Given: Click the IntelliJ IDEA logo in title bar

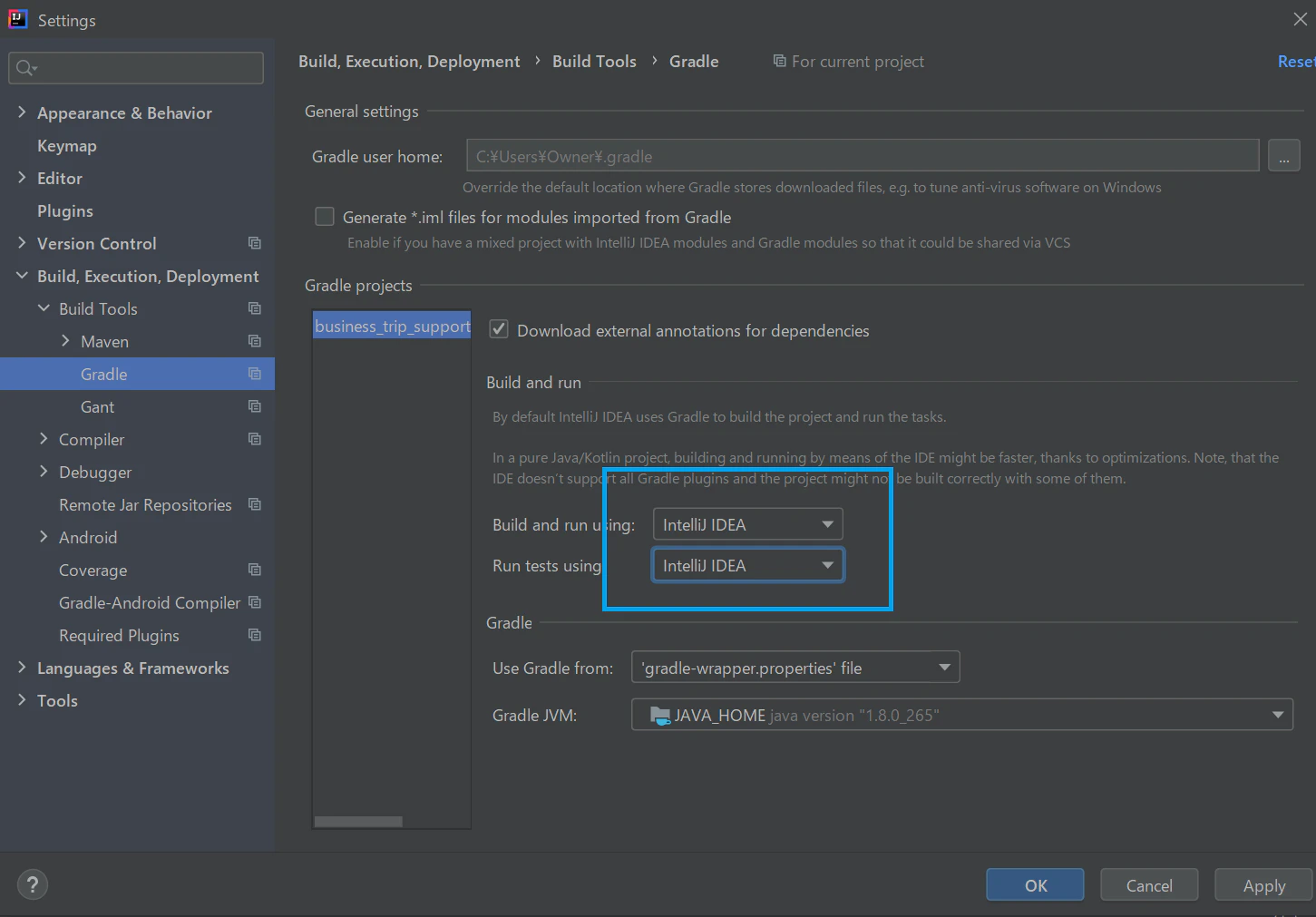Looking at the screenshot, I should [17, 19].
